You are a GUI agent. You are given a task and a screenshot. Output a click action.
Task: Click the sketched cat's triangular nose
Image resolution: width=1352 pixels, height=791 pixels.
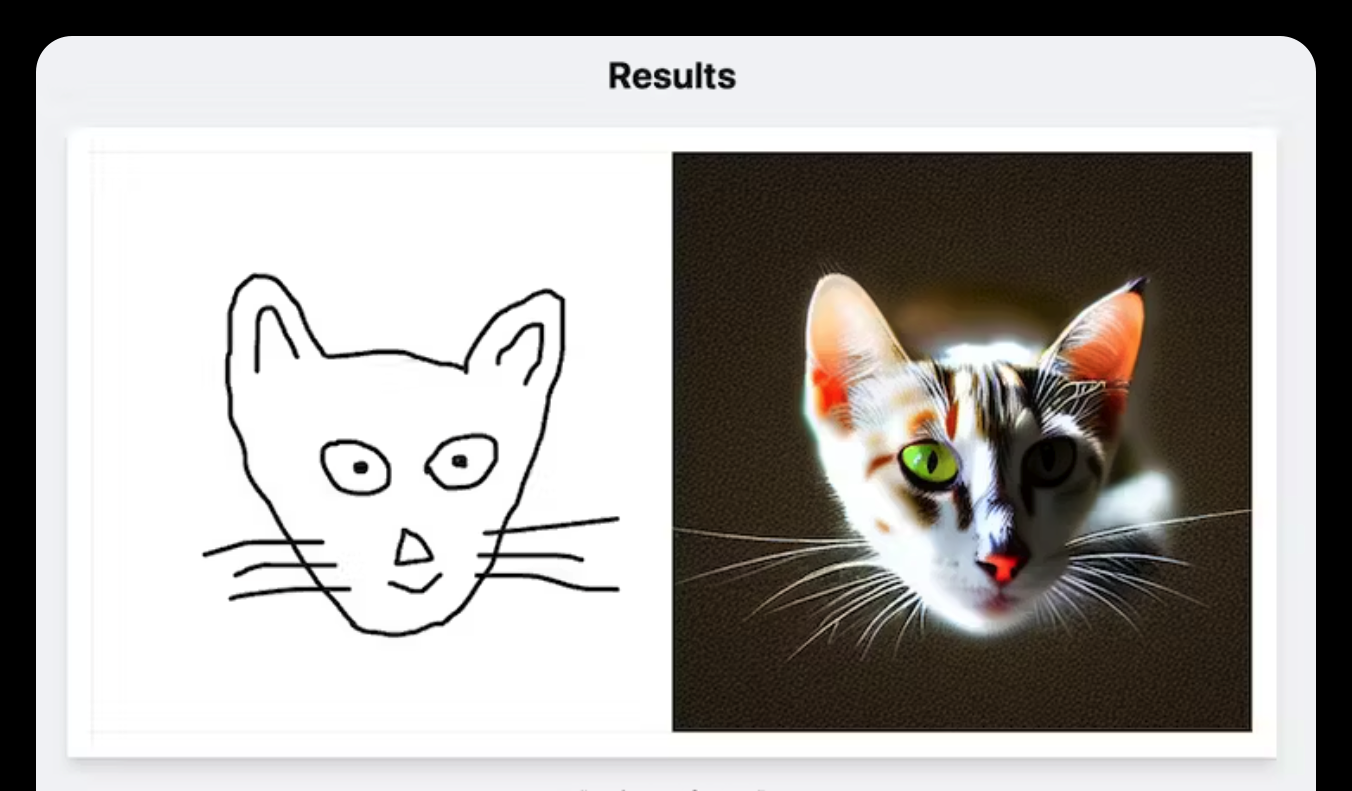(412, 548)
